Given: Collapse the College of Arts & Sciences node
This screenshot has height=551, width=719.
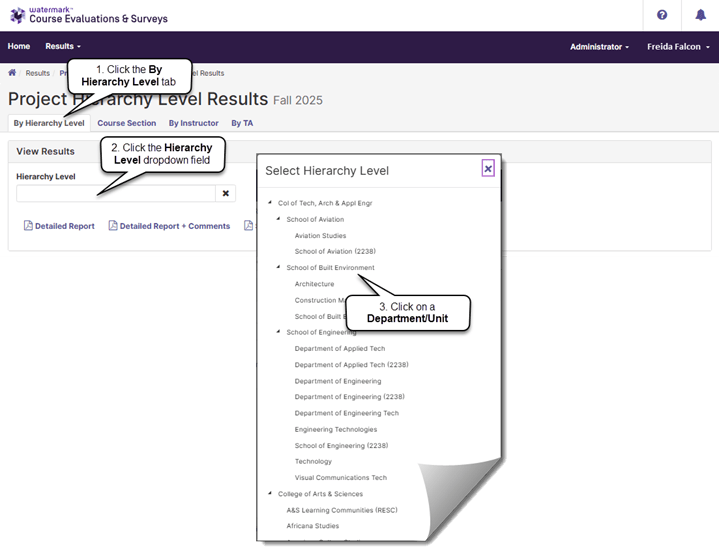Looking at the screenshot, I should coord(270,493).
